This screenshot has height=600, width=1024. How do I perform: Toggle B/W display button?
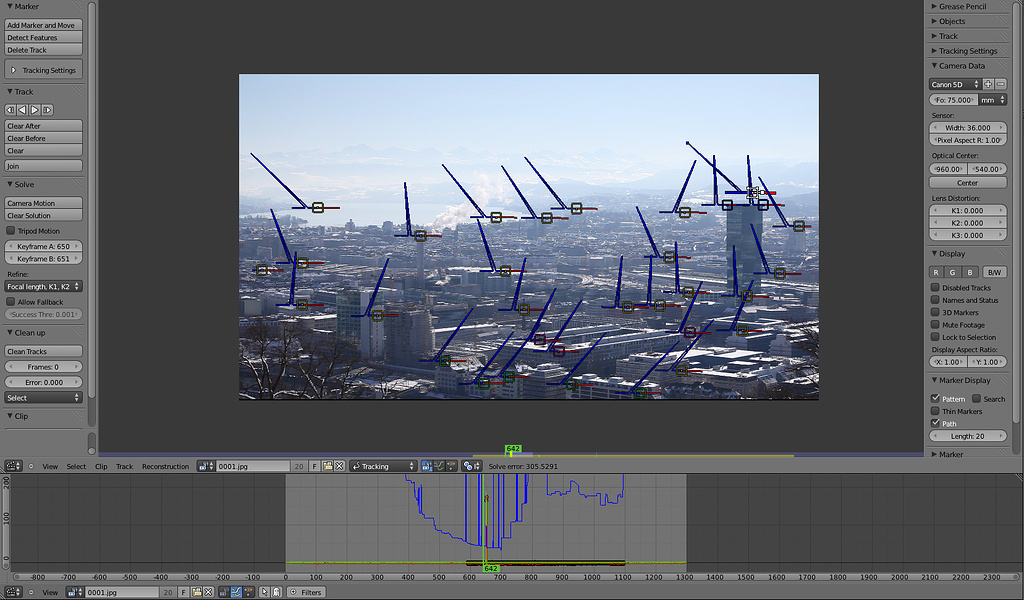click(994, 272)
